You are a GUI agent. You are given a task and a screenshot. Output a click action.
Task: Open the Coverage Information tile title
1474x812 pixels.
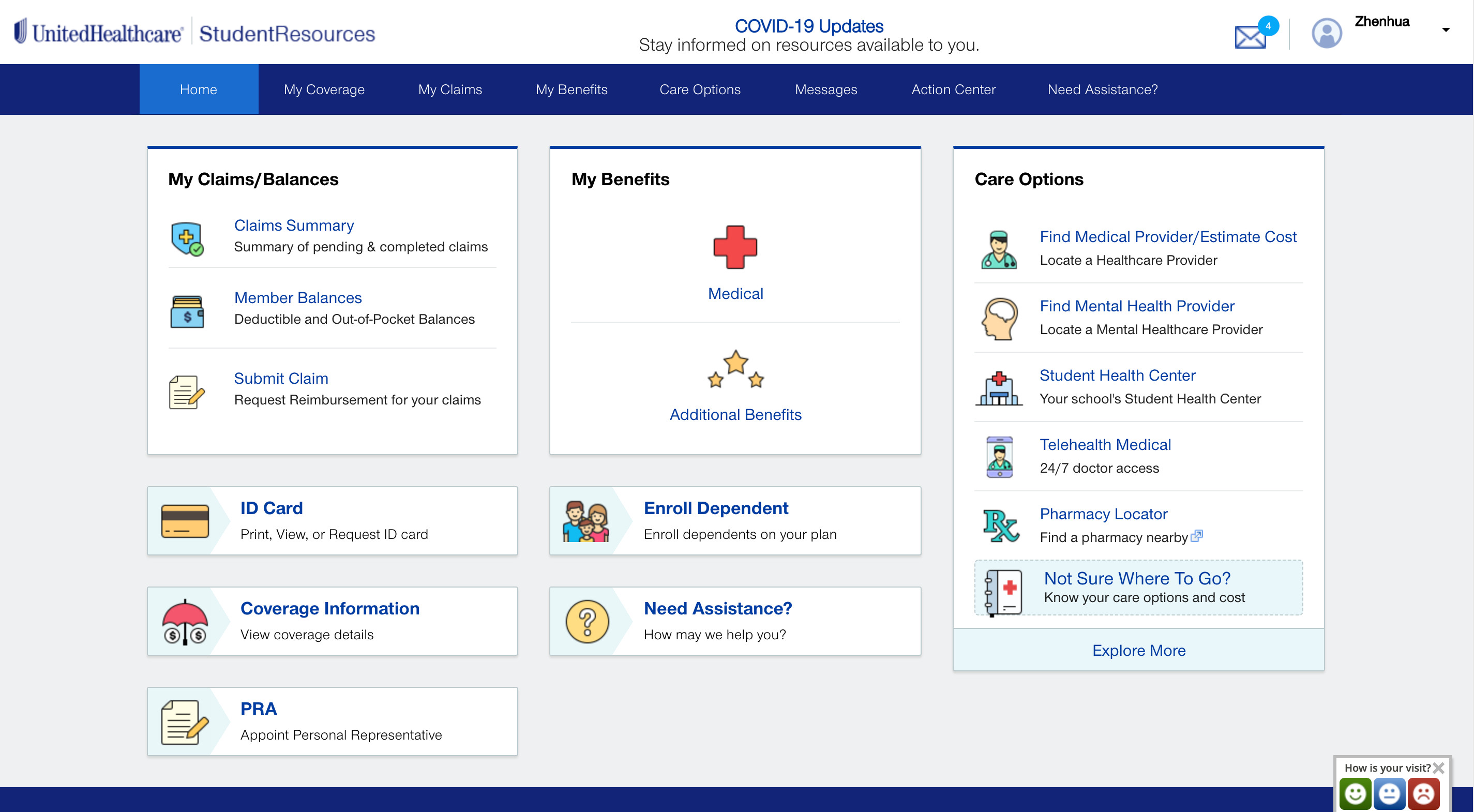(x=329, y=608)
